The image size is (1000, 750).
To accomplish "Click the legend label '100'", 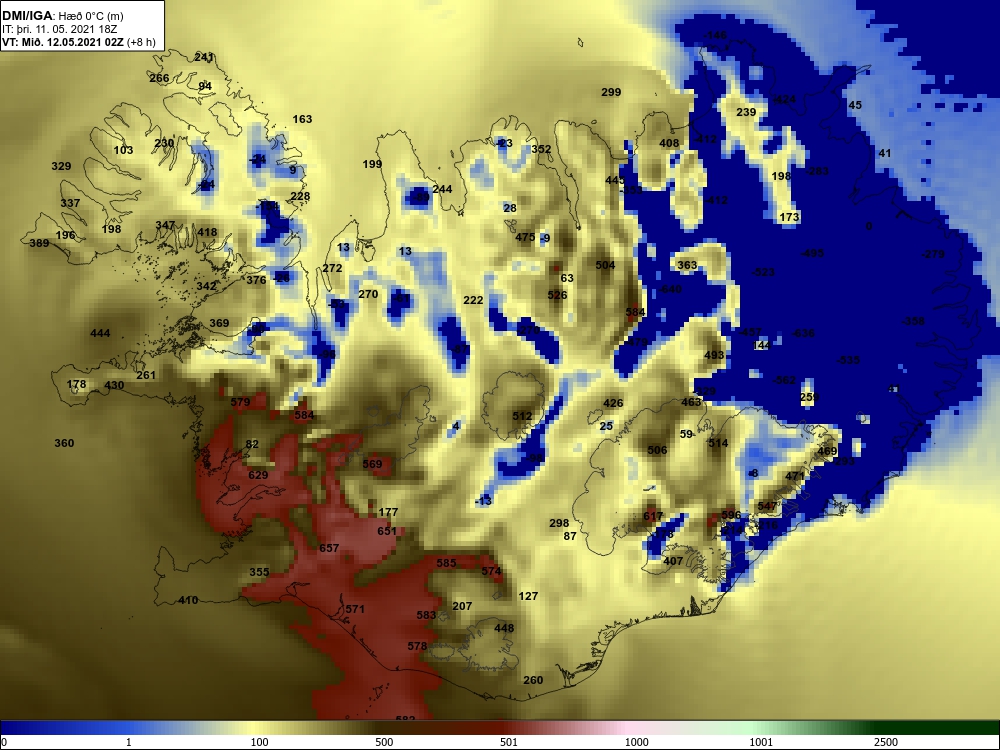I will point(260,742).
